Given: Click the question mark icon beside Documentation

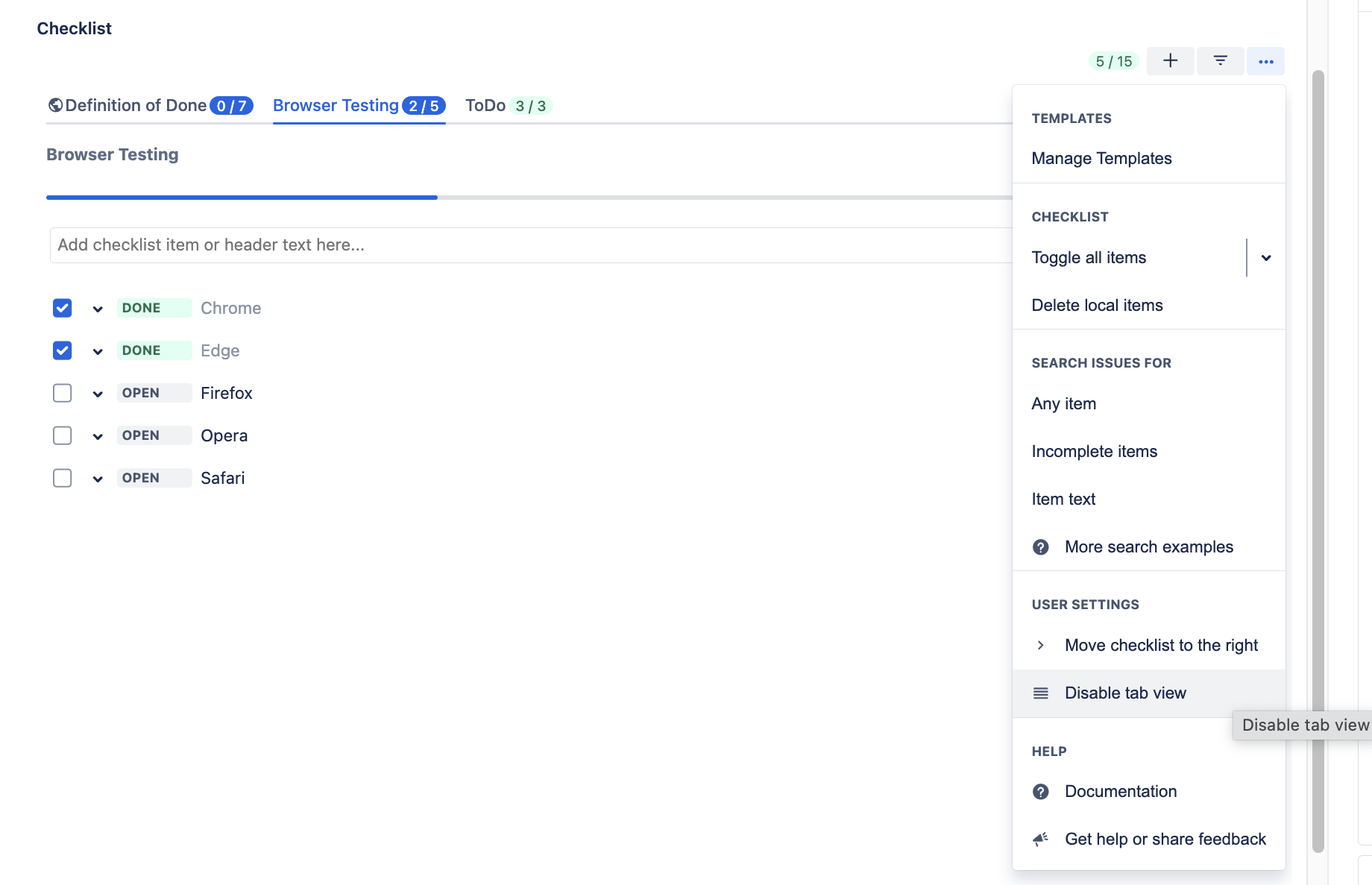Looking at the screenshot, I should [1040, 792].
